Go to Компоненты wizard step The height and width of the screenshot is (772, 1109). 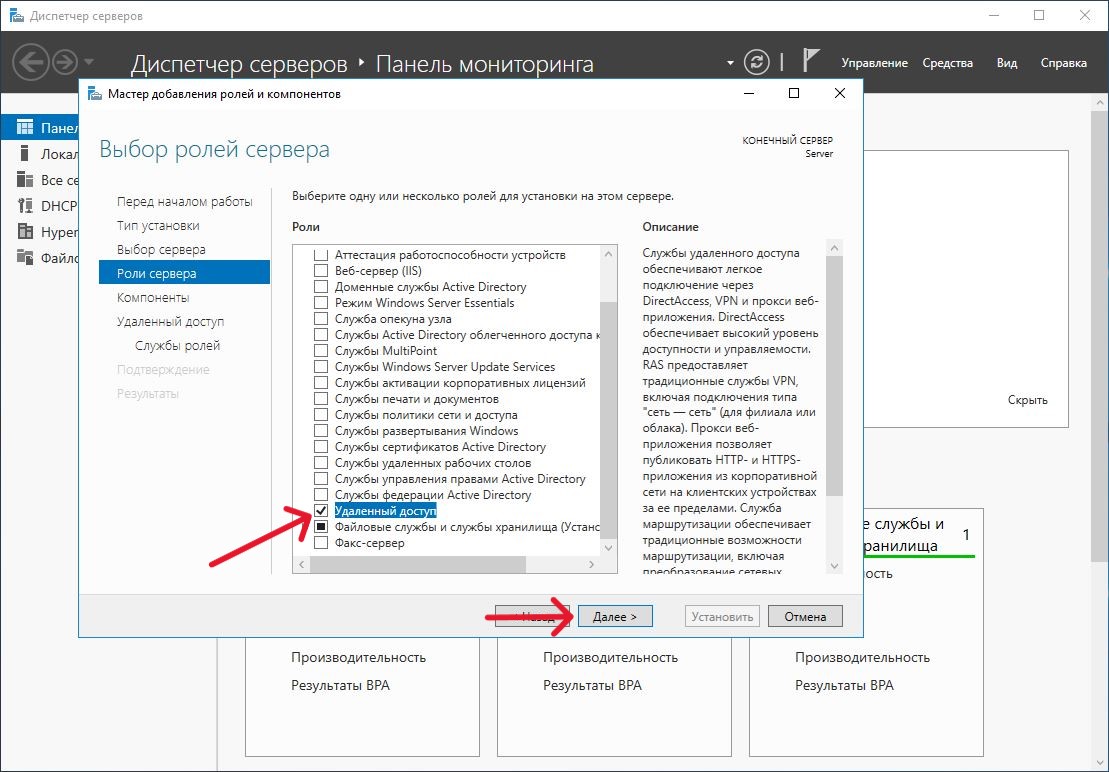pos(153,297)
